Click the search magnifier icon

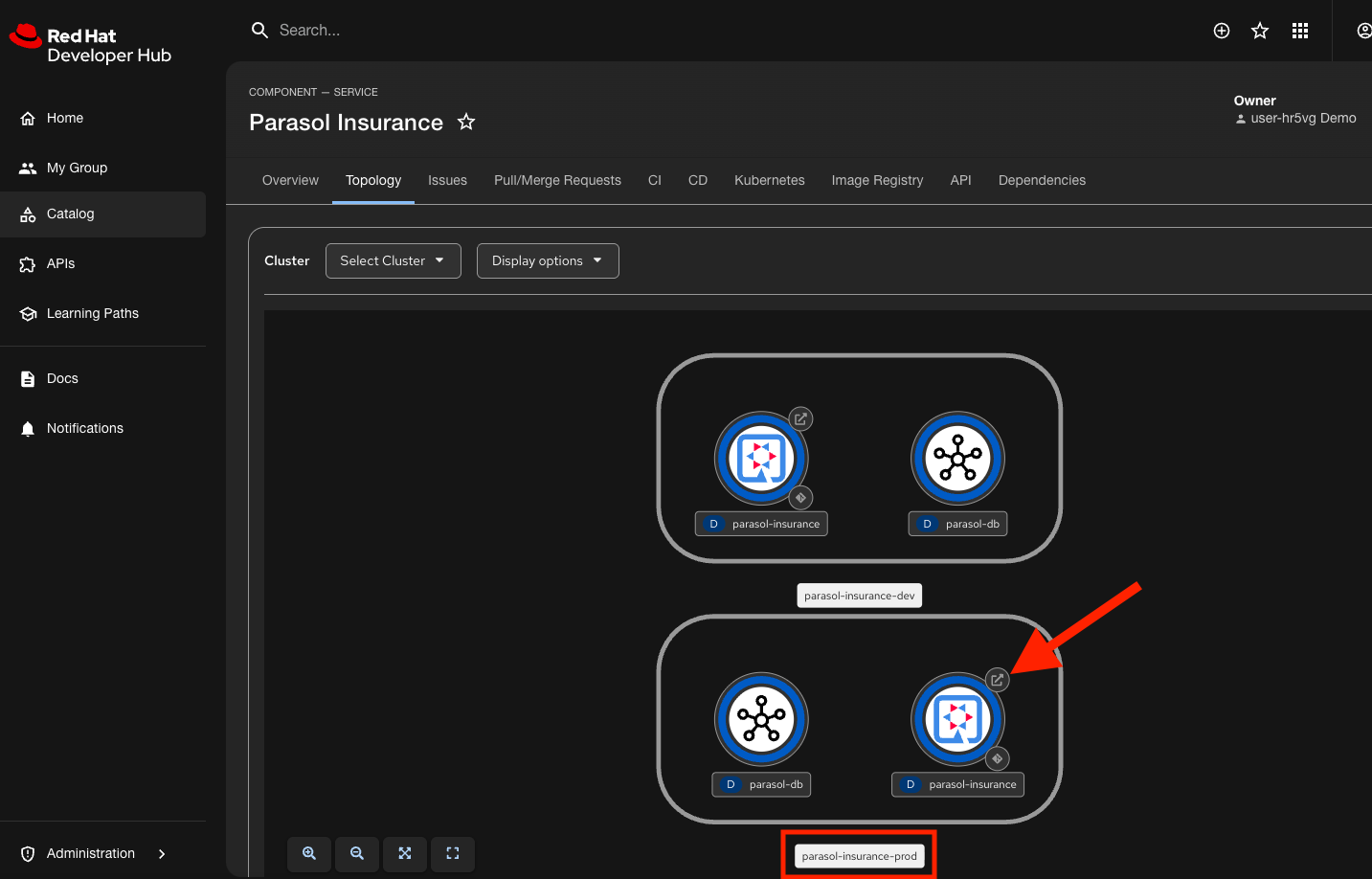259,31
